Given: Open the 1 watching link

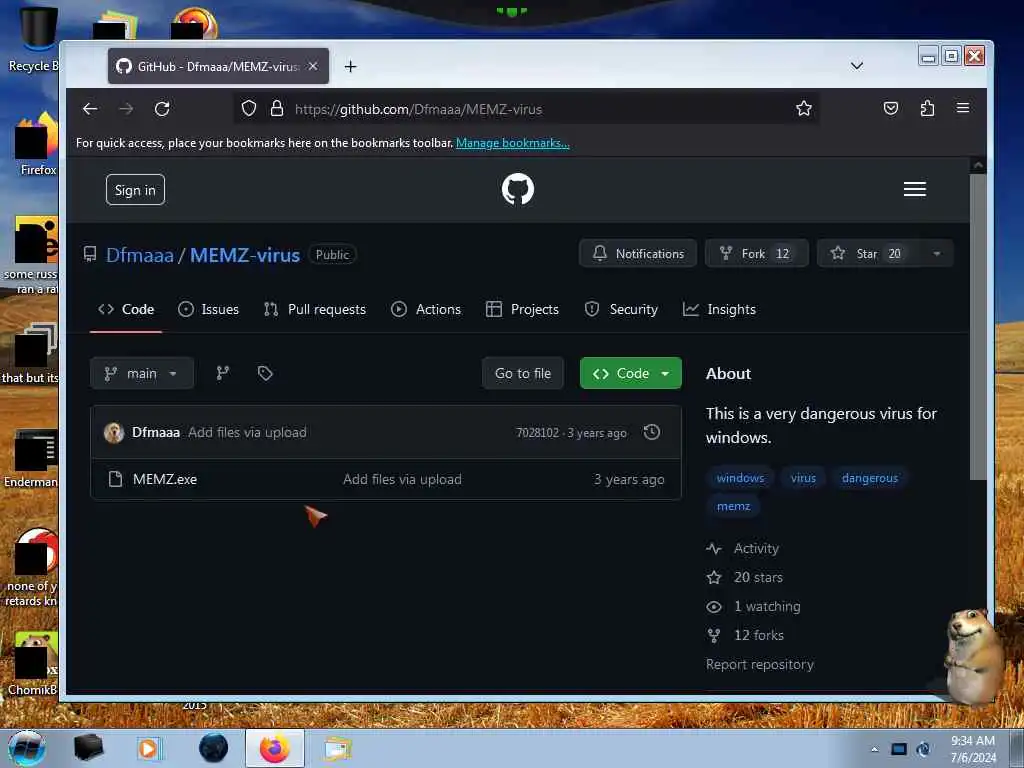Looking at the screenshot, I should pos(753,606).
